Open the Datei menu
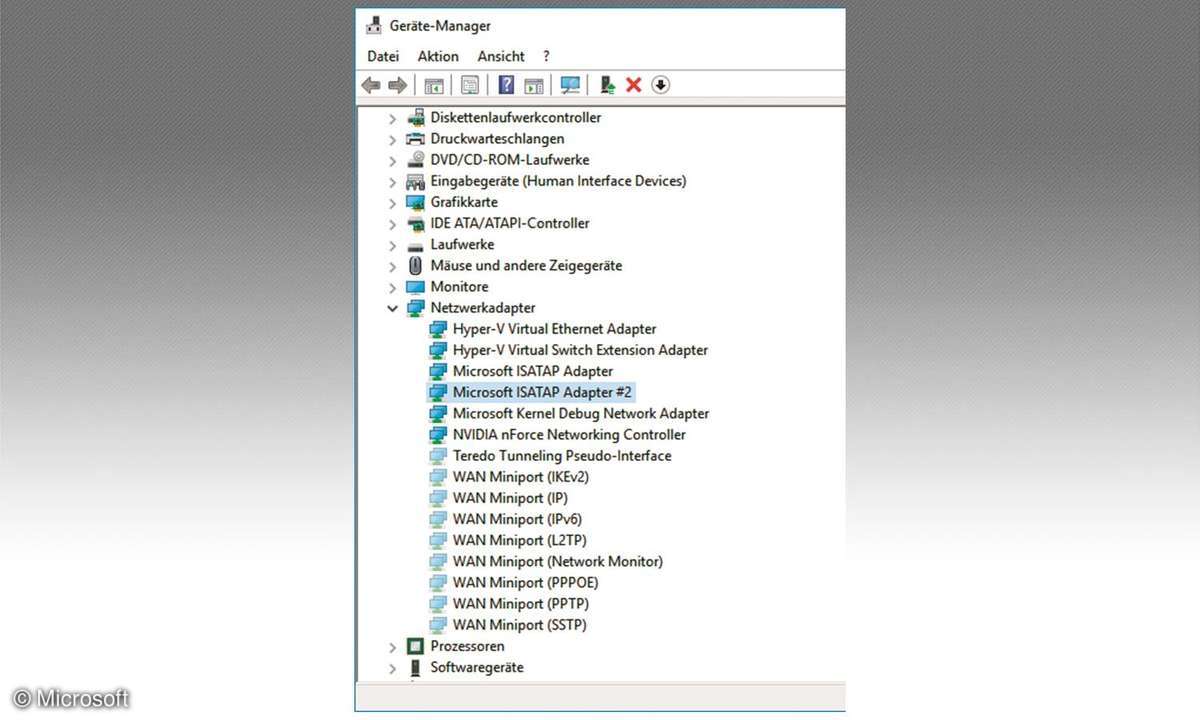 point(383,56)
